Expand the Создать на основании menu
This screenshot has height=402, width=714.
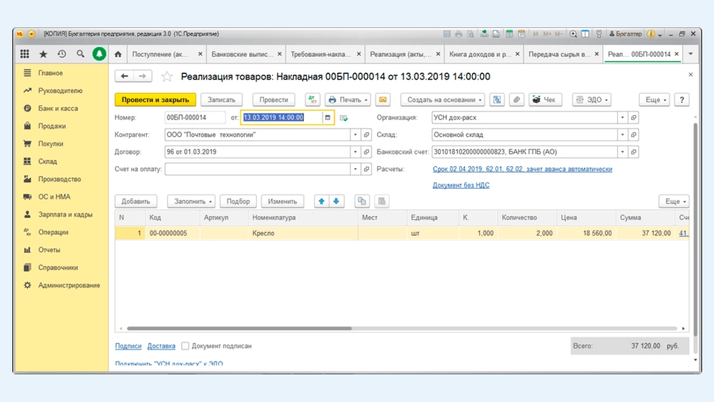445,100
